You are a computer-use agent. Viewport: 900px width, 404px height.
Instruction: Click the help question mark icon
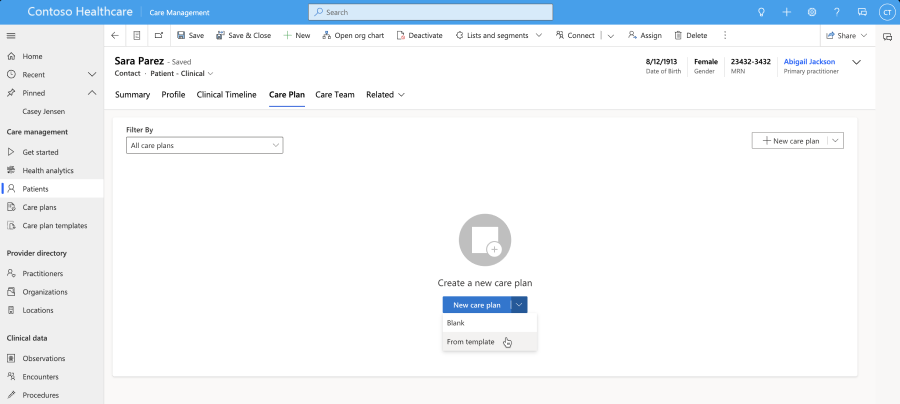[x=837, y=12]
